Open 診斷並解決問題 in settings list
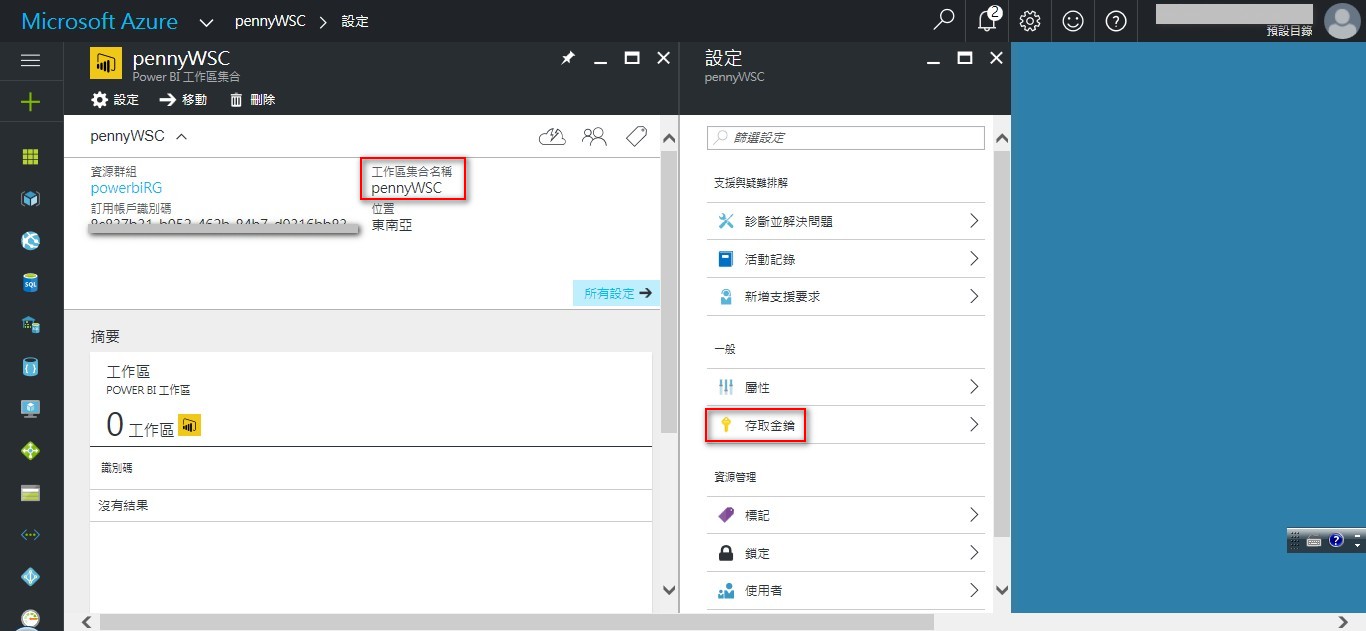The width and height of the screenshot is (1366, 631). 846,221
